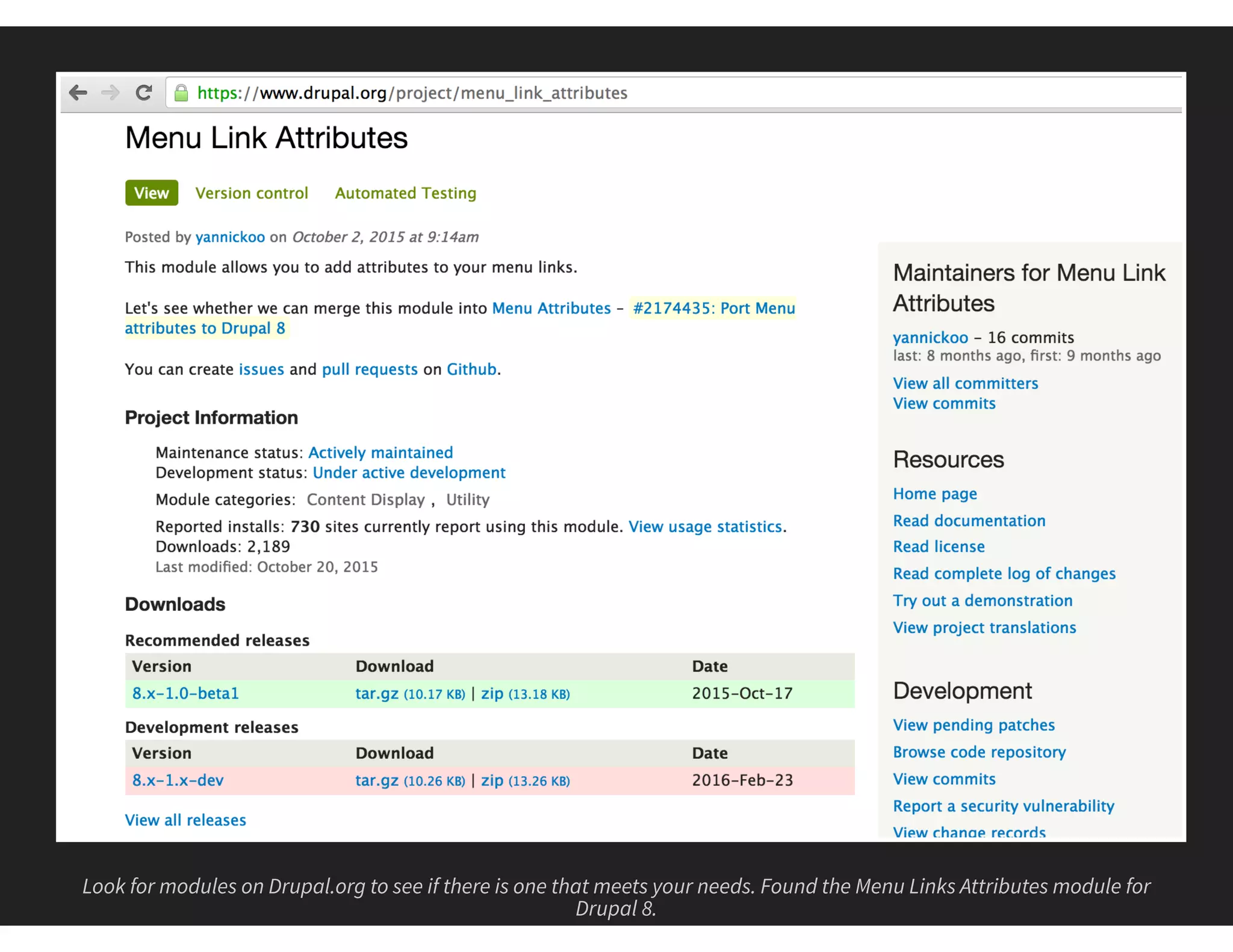Click the green padlock security icon
The image size is (1233, 952).
coord(181,93)
